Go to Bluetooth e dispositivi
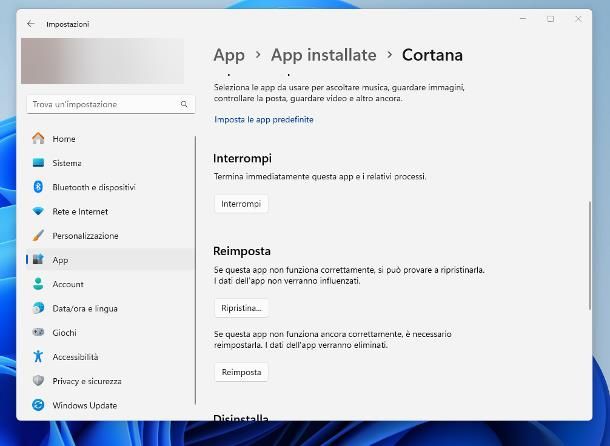This screenshot has height=446, width=610. coord(110,187)
